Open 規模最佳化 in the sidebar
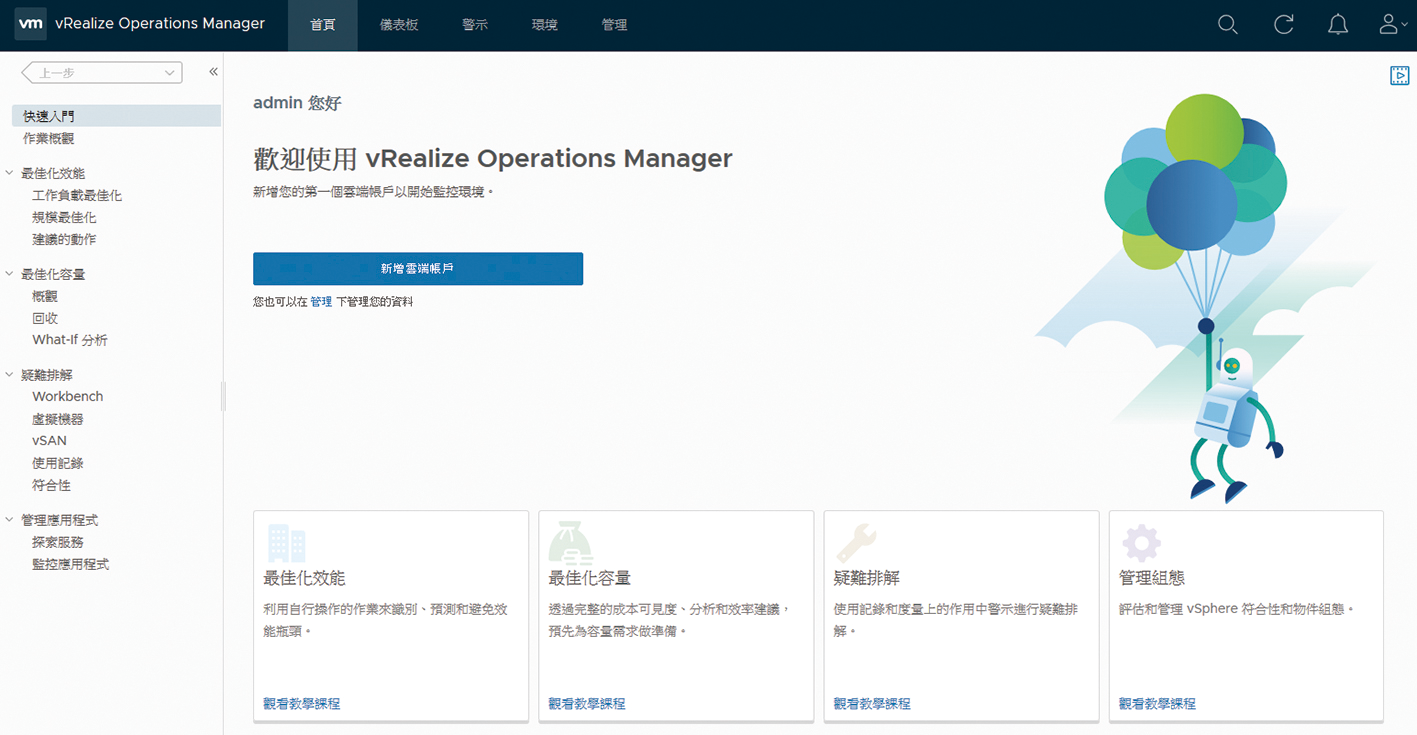The width and height of the screenshot is (1417, 735). (64, 218)
